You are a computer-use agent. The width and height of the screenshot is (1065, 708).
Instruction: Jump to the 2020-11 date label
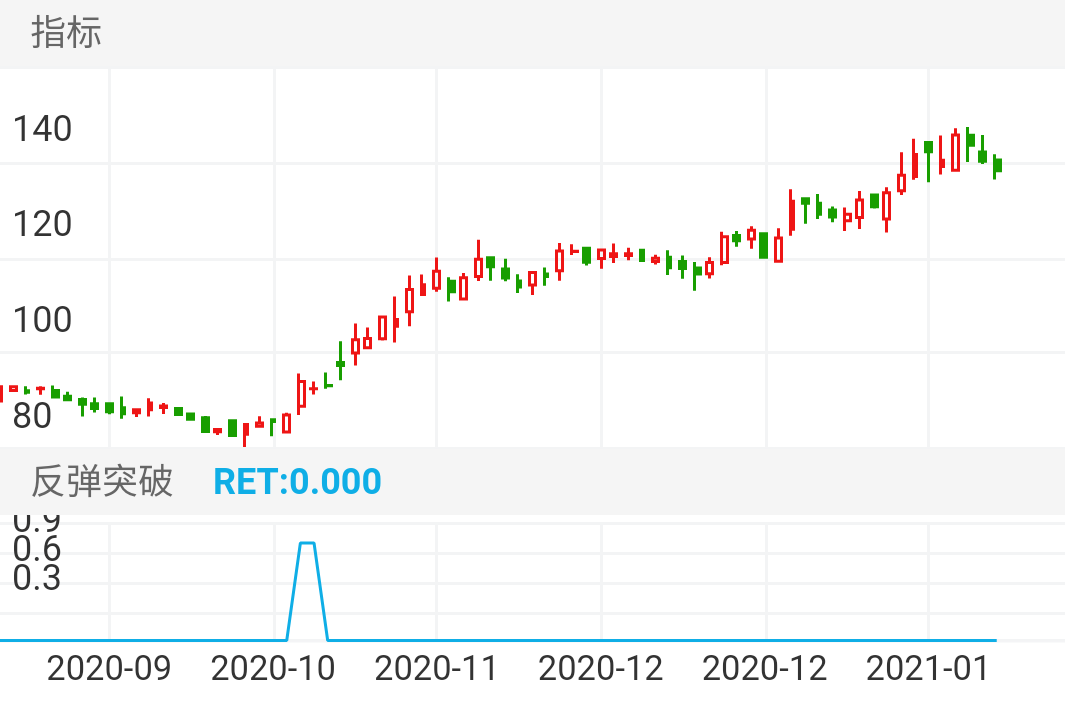tap(436, 668)
